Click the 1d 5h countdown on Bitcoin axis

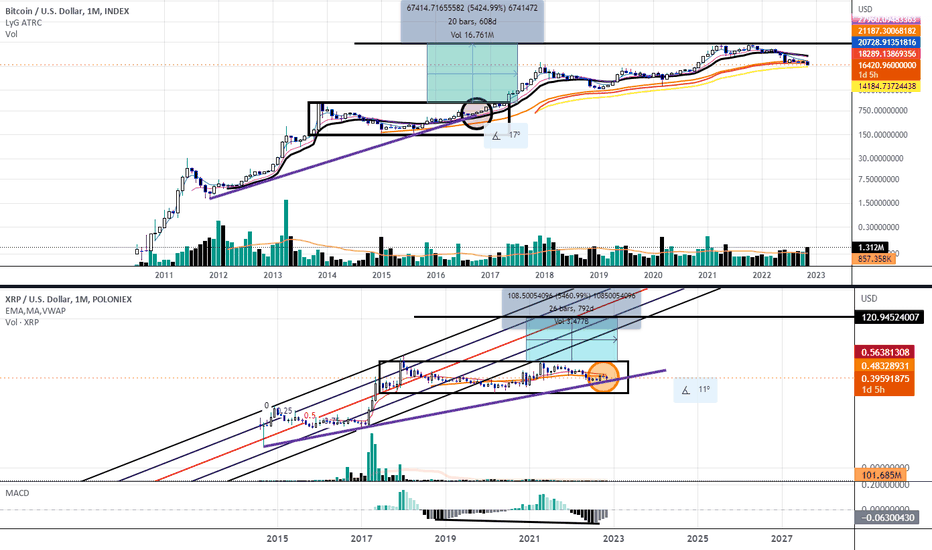click(868, 75)
